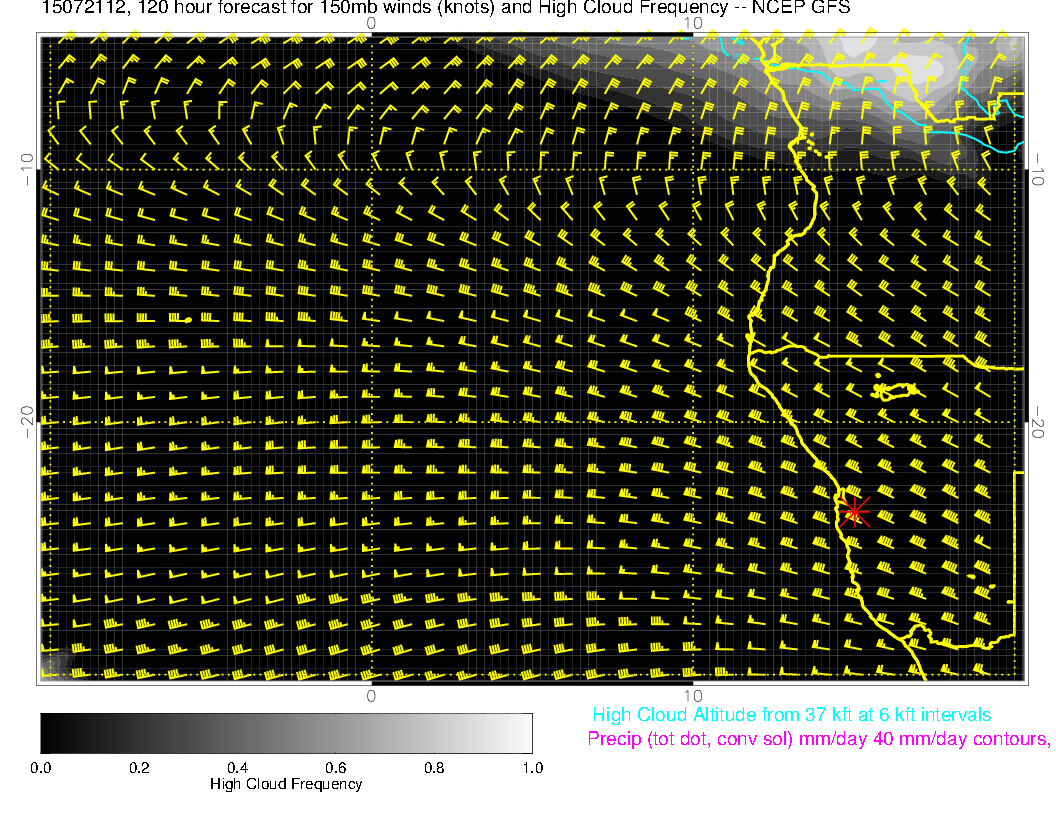Click the cyan High Cloud Altitude legend text
The image size is (1056, 816).
pos(791,715)
